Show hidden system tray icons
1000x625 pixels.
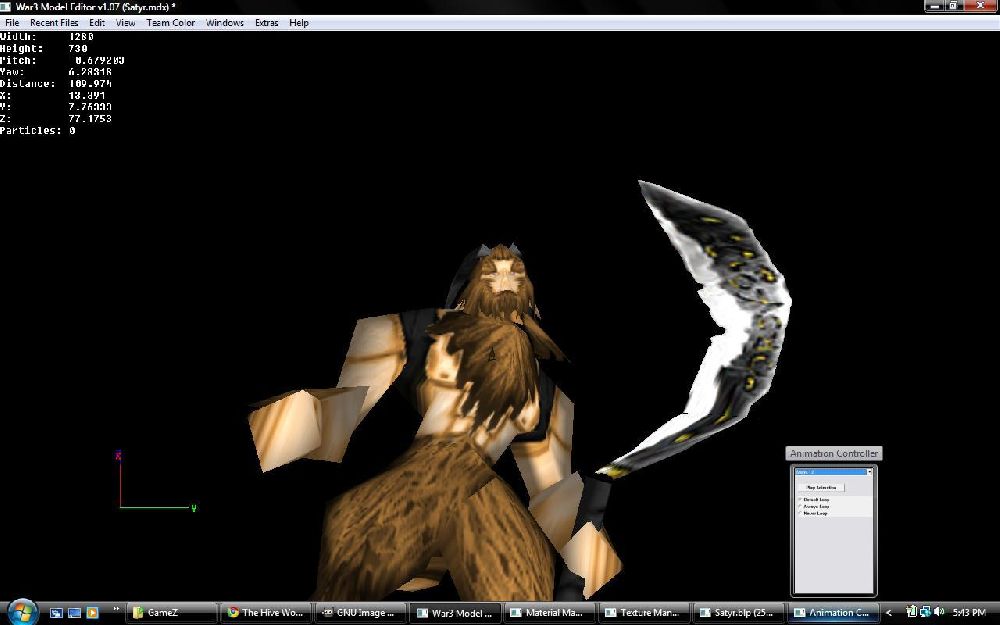[x=888, y=613]
